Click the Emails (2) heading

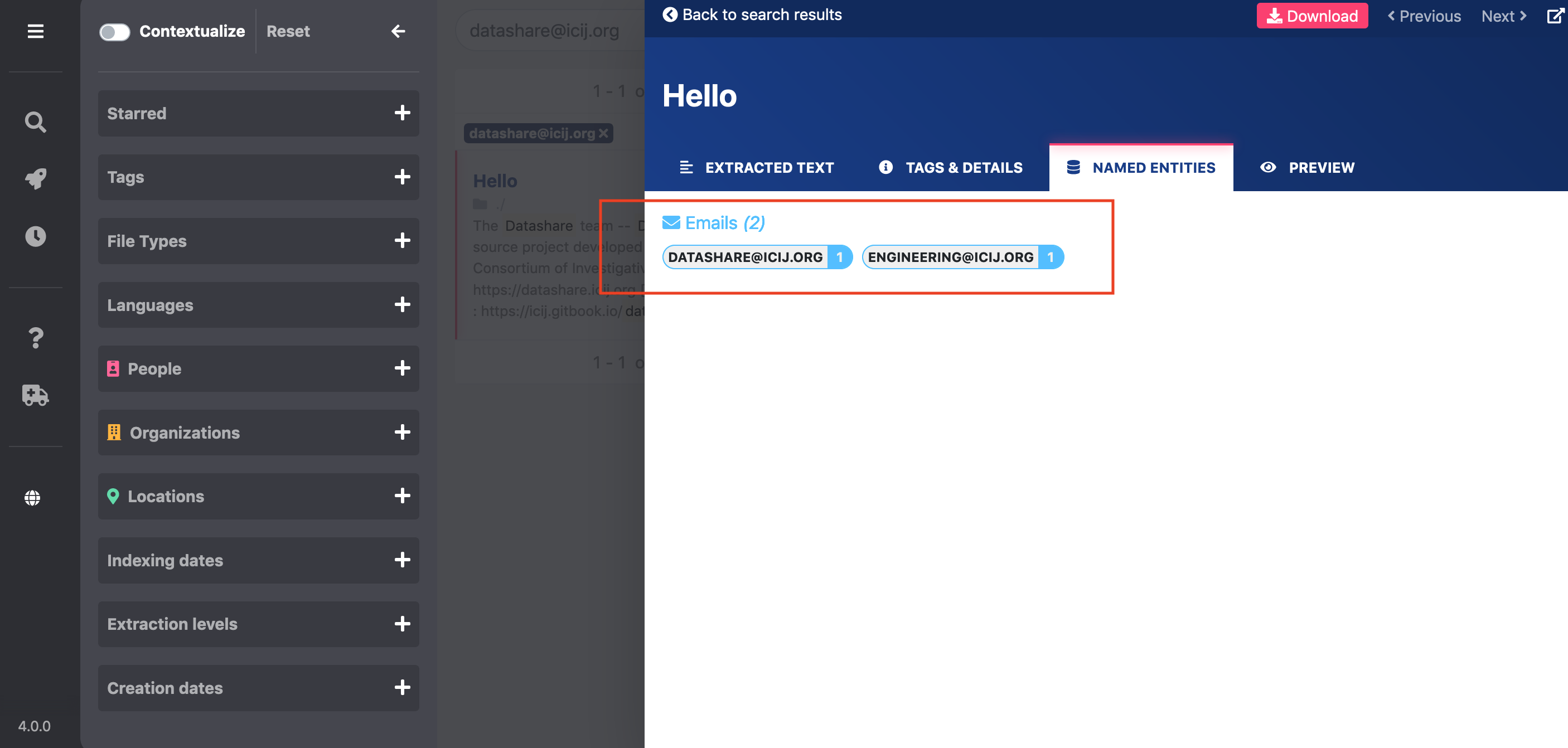pyautogui.click(x=713, y=223)
